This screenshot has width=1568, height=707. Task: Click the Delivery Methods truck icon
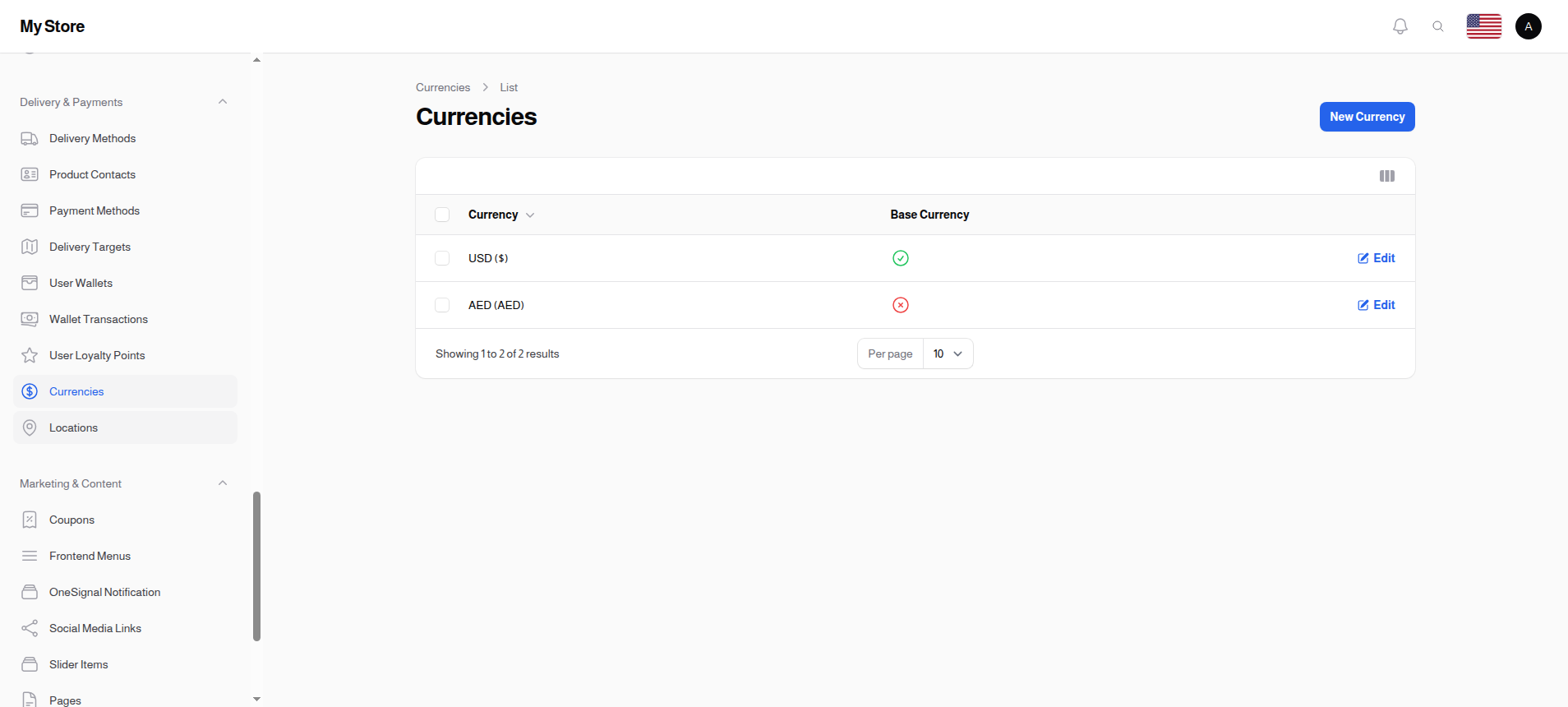(30, 138)
